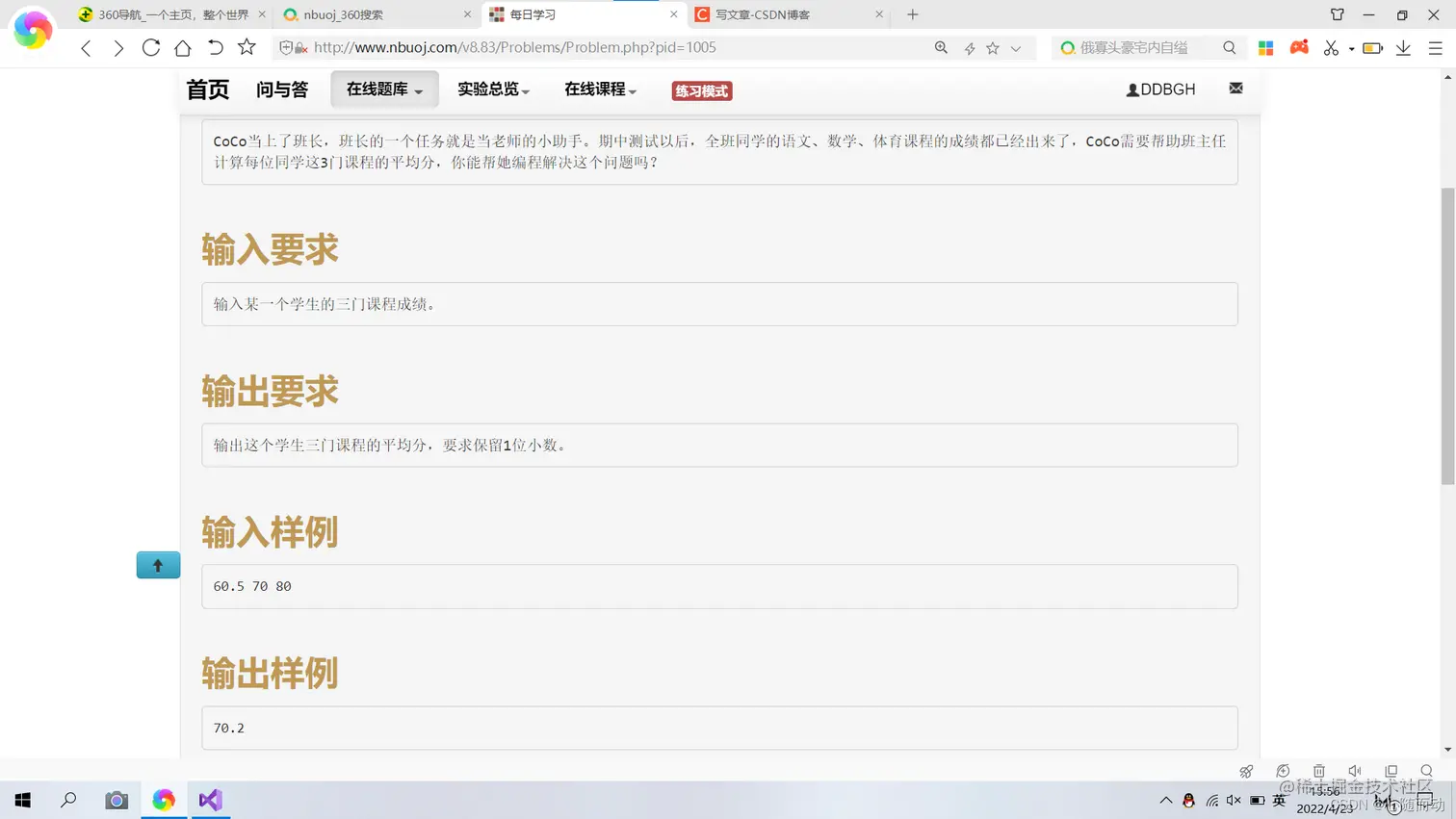This screenshot has height=819, width=1456.
Task: Open the page zoom magnifier in address bar
Action: click(x=941, y=47)
